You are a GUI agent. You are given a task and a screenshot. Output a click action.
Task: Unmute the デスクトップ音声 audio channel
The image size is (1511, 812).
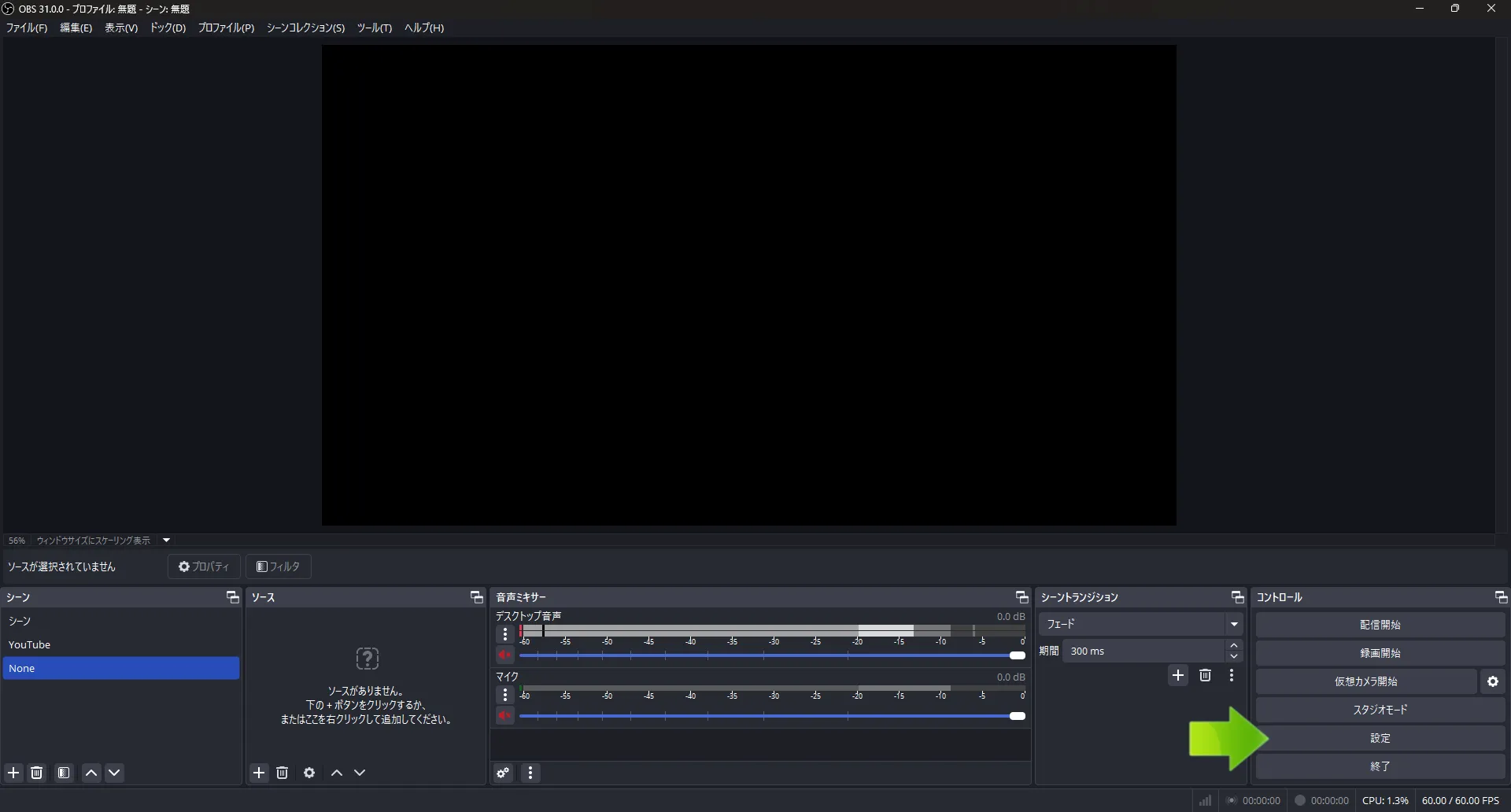tap(505, 655)
